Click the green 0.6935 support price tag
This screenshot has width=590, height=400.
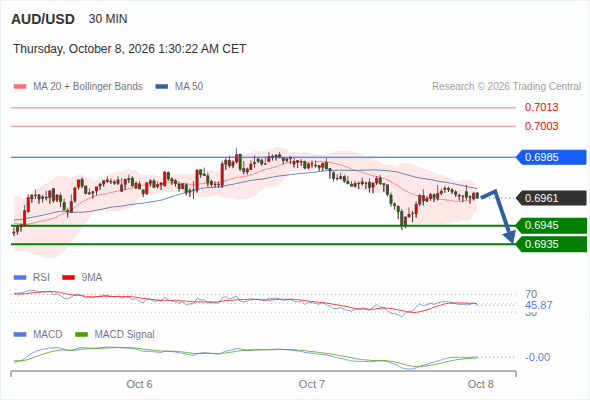[551, 244]
